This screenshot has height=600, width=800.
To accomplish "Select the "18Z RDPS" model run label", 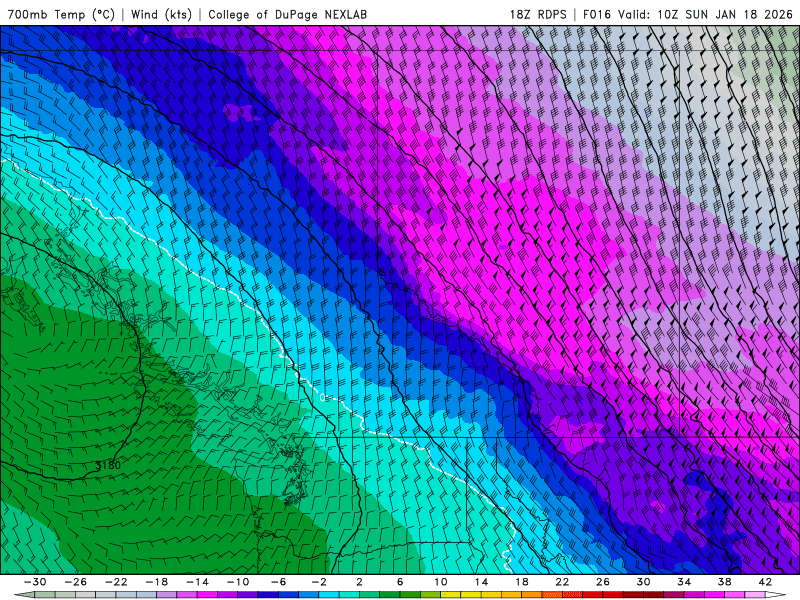I will point(538,14).
